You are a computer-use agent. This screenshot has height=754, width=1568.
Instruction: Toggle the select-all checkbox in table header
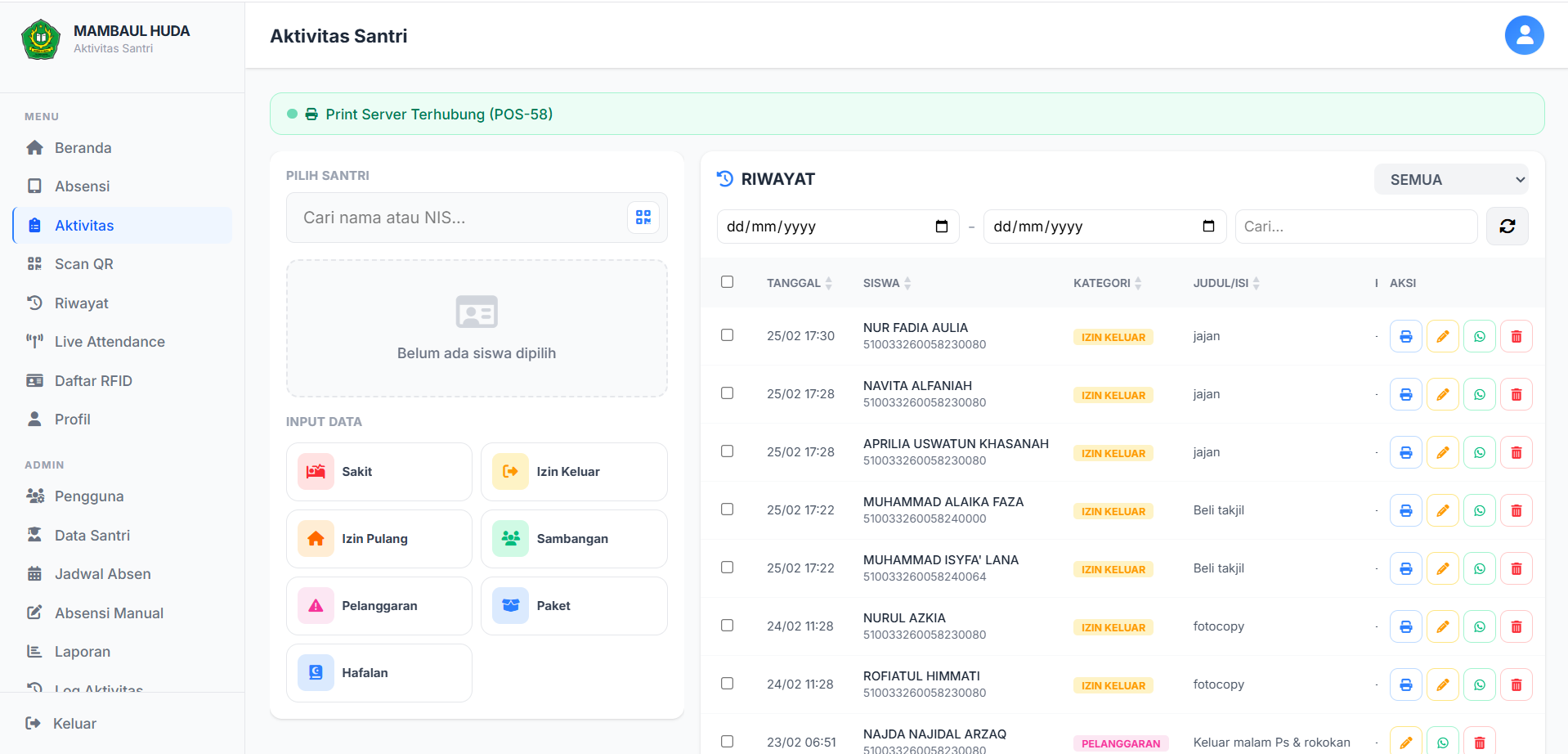[x=727, y=282]
